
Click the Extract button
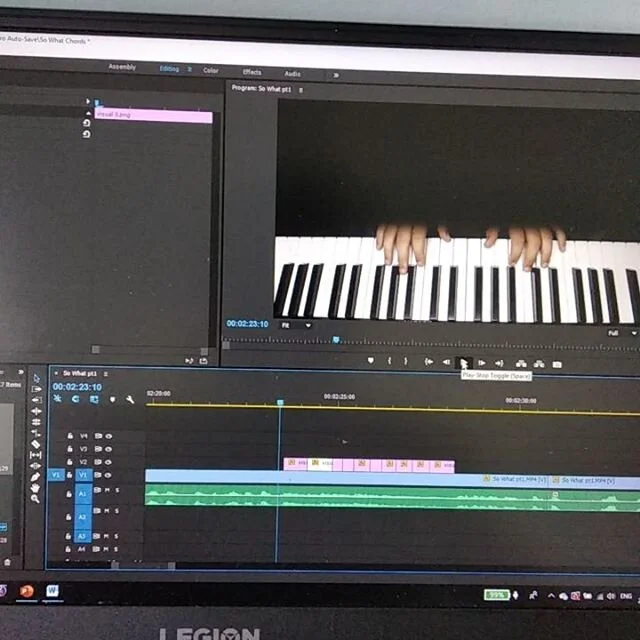pos(539,364)
